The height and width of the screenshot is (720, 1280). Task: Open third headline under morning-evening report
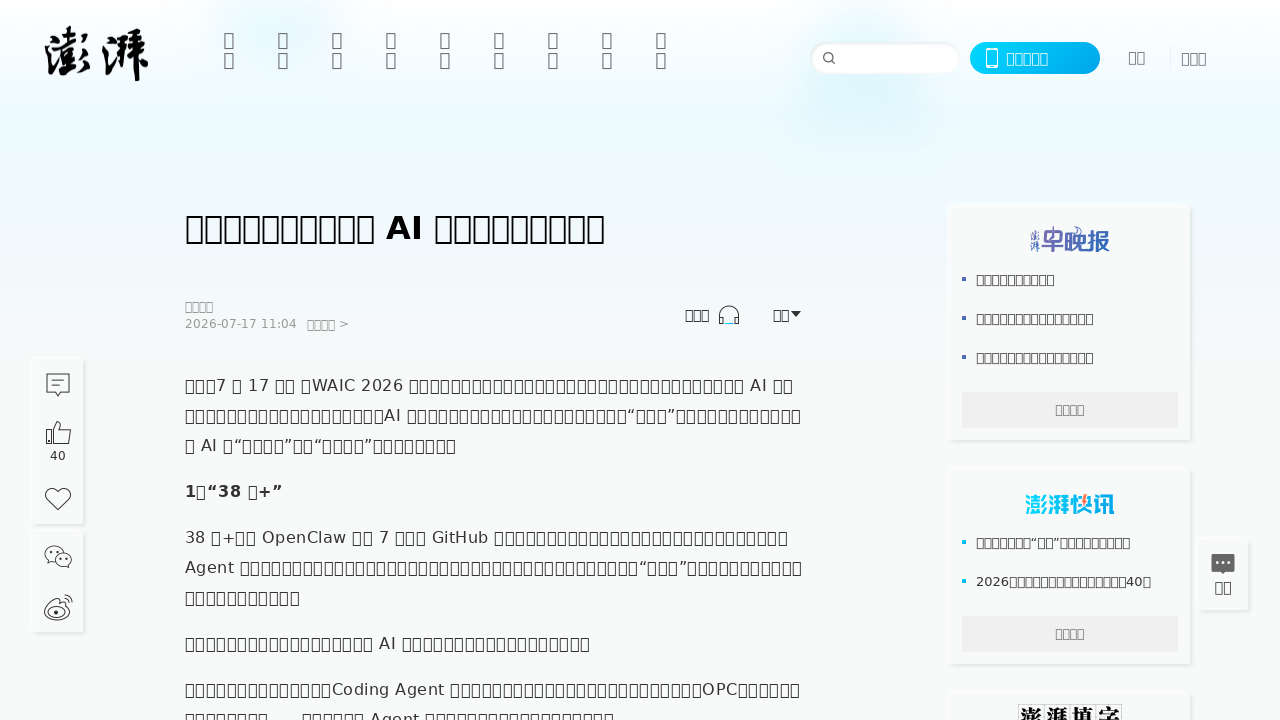click(1034, 357)
